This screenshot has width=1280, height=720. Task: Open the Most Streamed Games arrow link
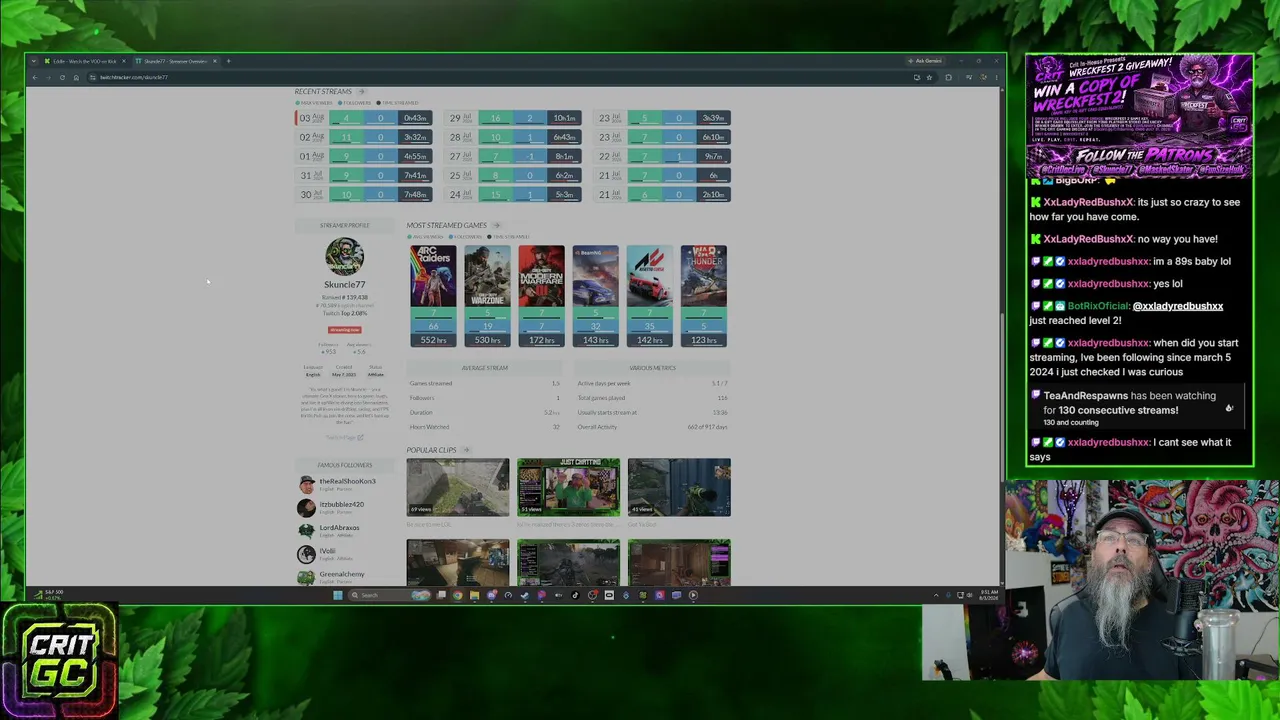(497, 225)
